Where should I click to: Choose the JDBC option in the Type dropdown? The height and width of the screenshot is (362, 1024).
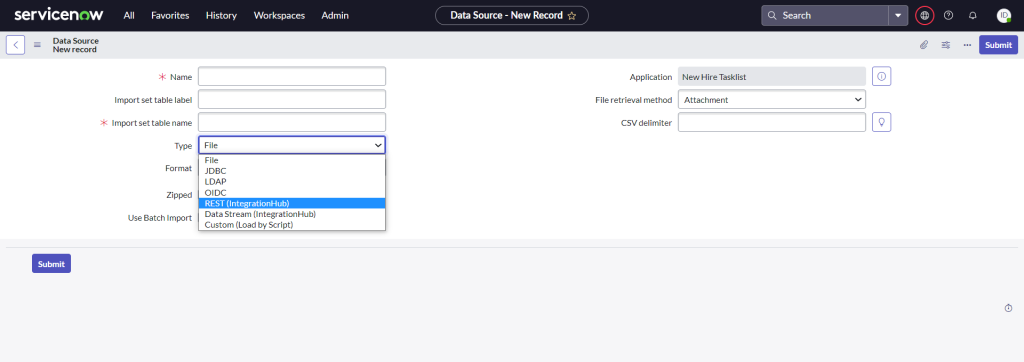[x=292, y=171]
